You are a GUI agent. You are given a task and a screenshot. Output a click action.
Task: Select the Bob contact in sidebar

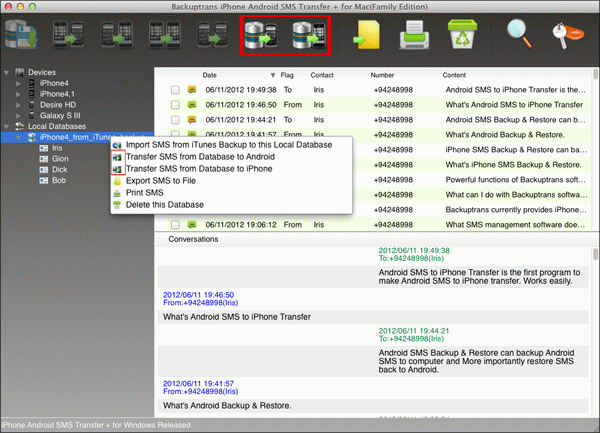coord(59,180)
